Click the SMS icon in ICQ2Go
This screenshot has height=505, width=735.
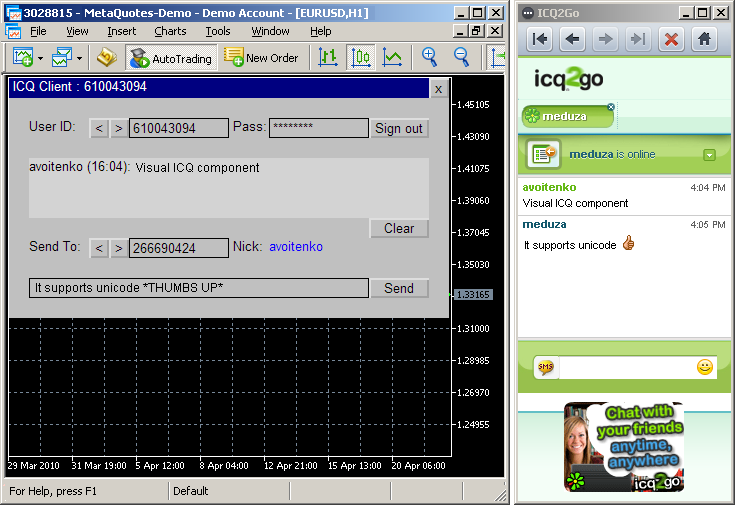(546, 367)
